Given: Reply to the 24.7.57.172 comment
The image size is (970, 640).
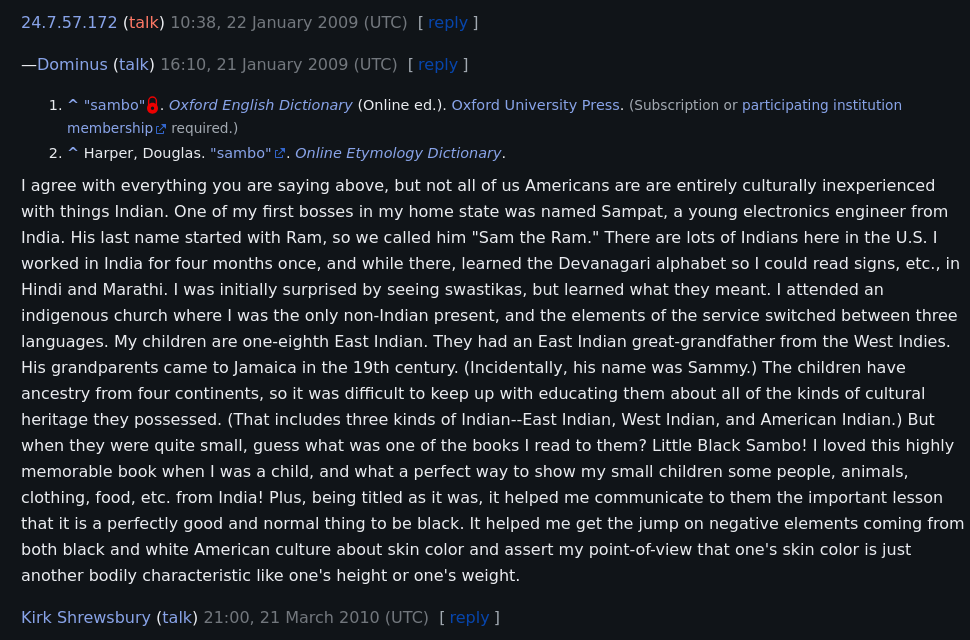Looking at the screenshot, I should click(447, 22).
